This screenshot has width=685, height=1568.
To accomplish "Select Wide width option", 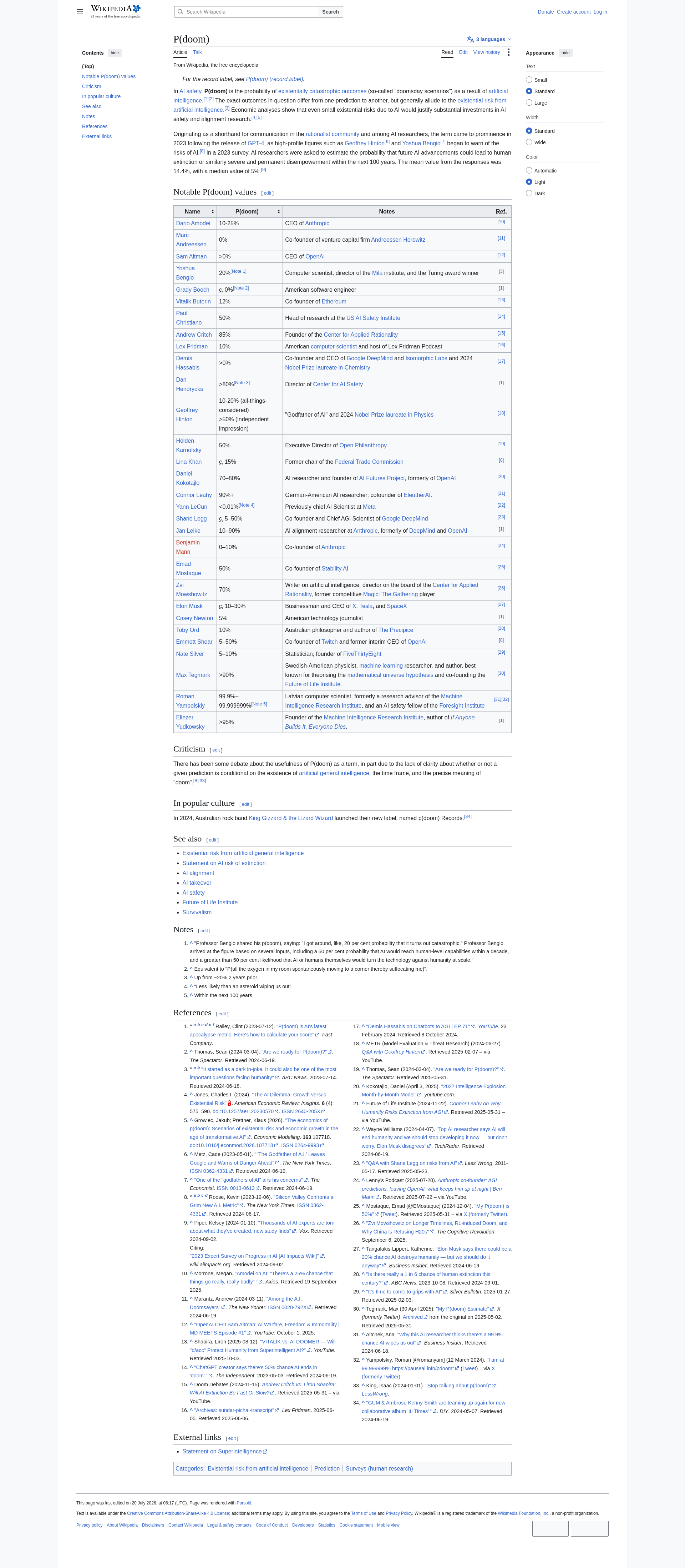I will coord(529,142).
